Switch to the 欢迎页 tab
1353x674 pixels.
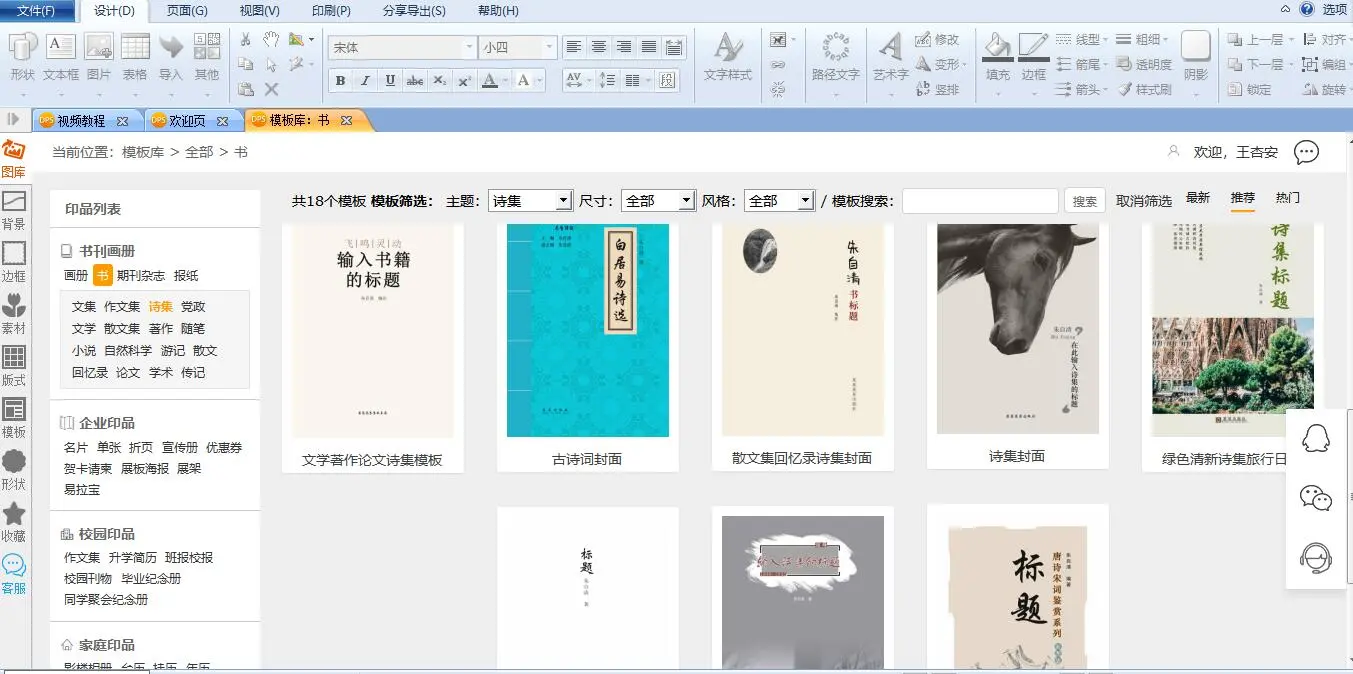click(x=187, y=121)
